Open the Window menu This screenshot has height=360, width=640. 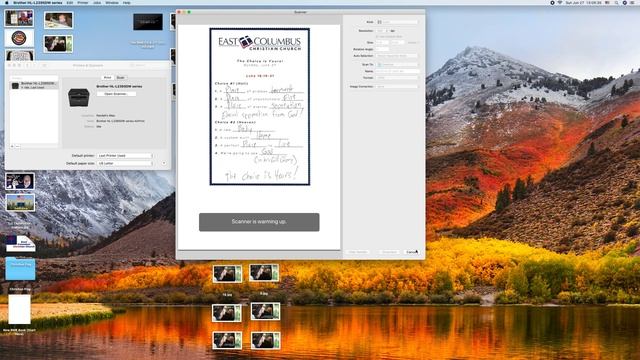(112, 2)
